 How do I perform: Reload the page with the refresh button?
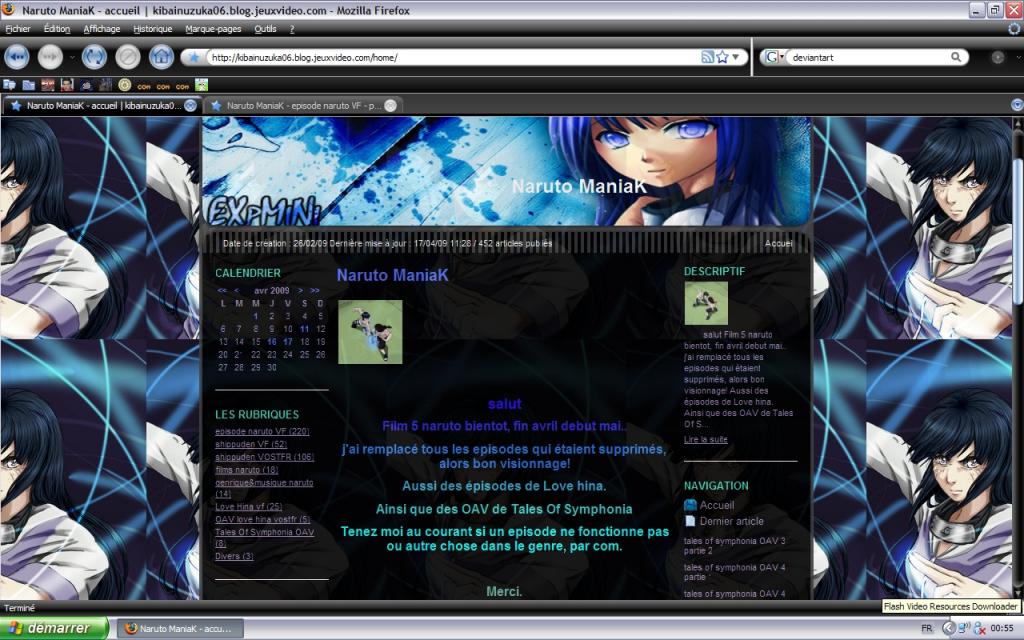coord(94,57)
